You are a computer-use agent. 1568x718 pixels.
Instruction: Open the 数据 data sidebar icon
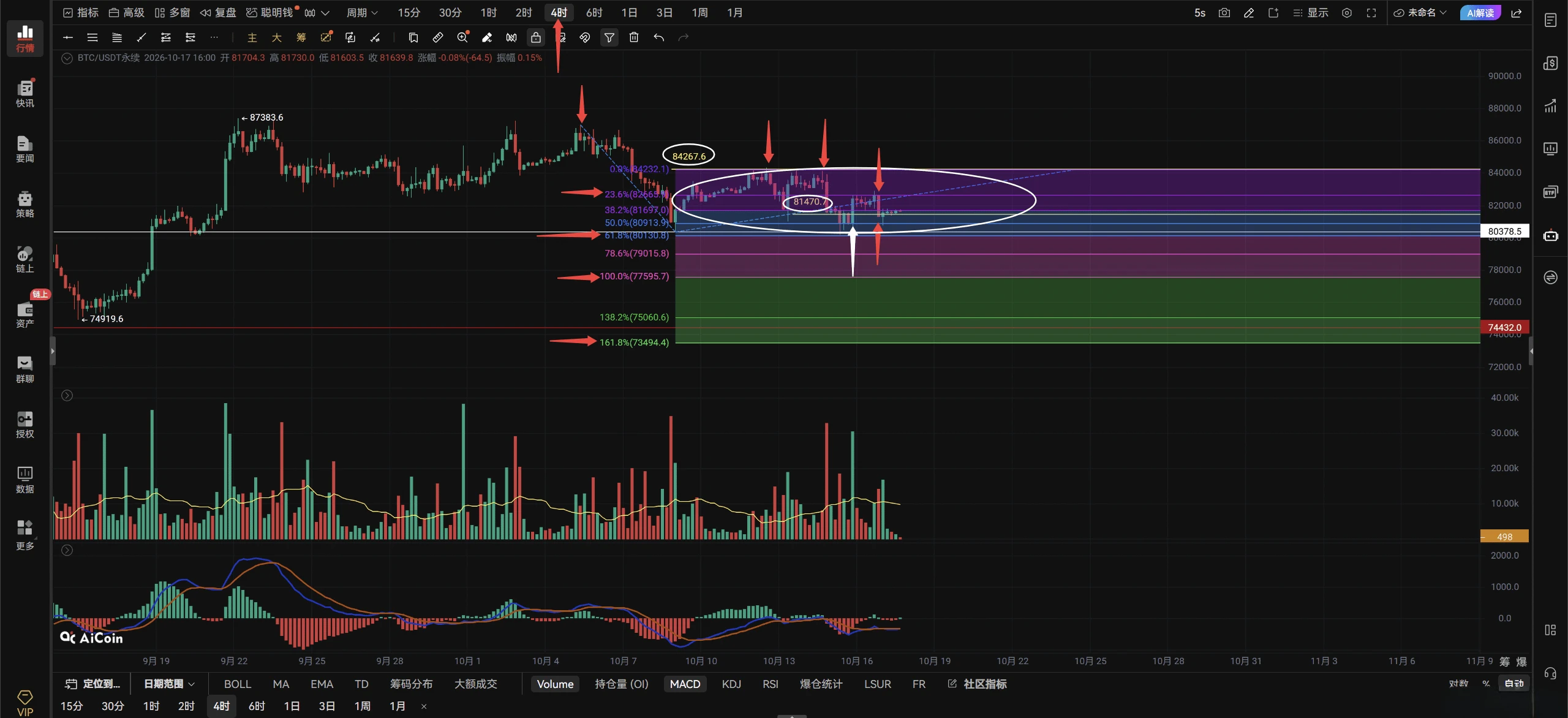tap(24, 480)
